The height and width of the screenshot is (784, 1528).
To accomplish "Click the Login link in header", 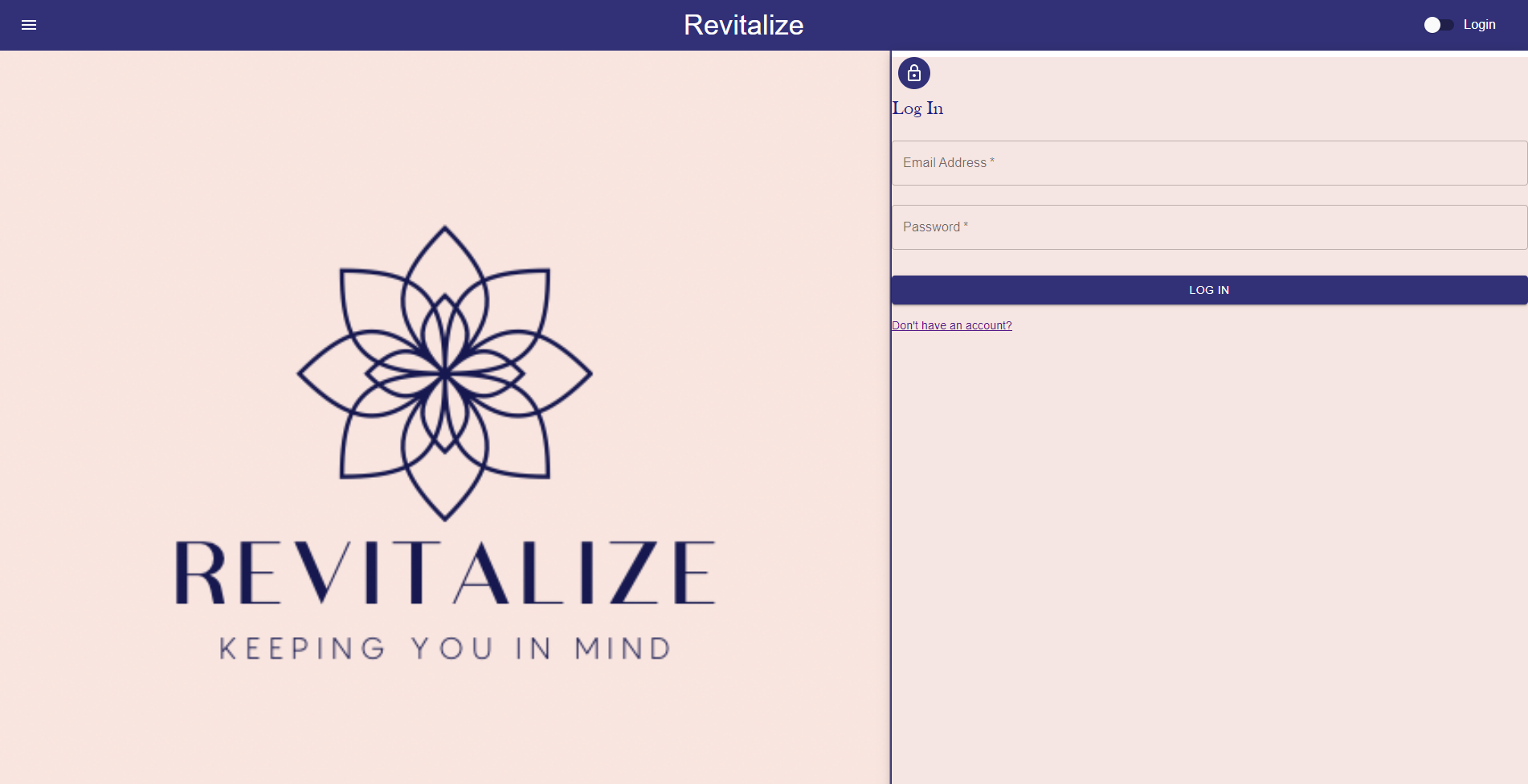I will click(1479, 25).
